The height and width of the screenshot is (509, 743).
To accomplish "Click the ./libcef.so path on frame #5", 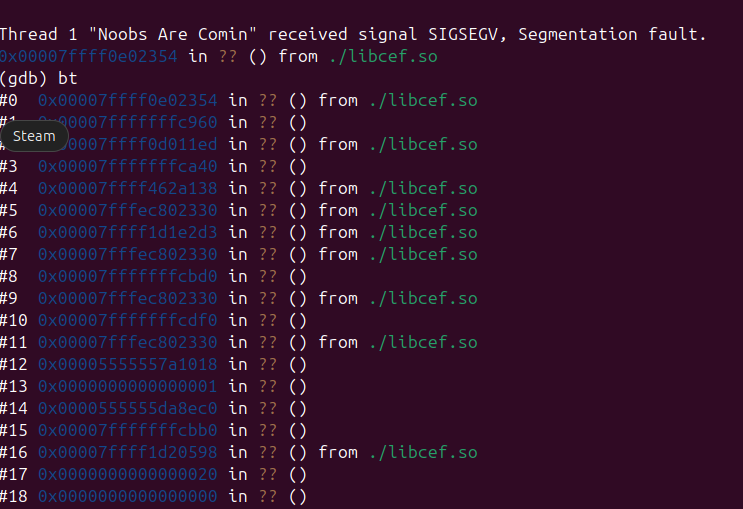I will click(423, 210).
